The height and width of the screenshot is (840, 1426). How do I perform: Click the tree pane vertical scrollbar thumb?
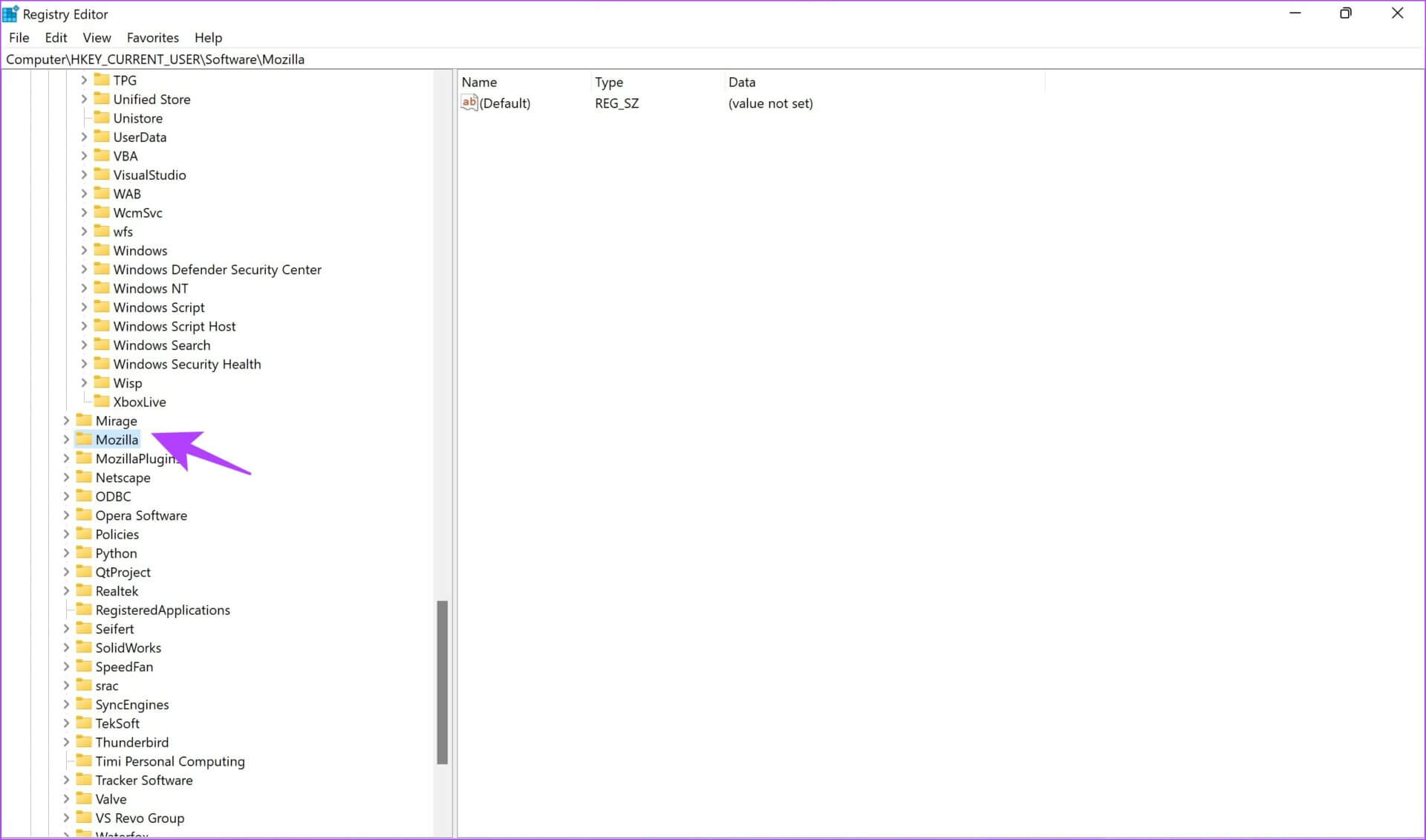click(x=443, y=682)
